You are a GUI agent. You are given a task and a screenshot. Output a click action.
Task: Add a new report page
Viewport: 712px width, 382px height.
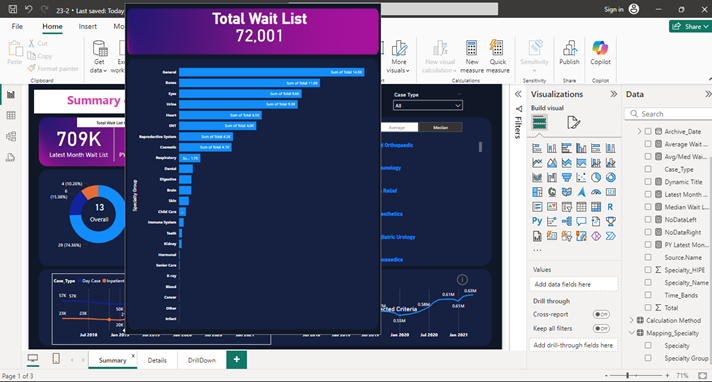coord(237,360)
